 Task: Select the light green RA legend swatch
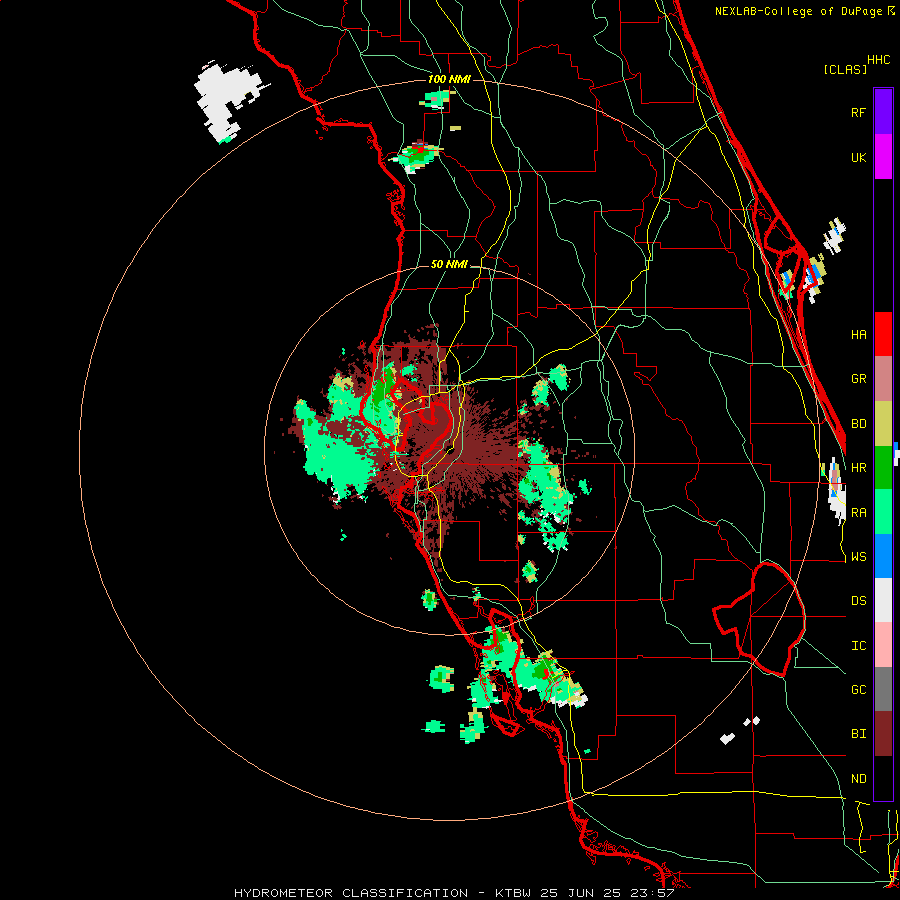pos(883,512)
